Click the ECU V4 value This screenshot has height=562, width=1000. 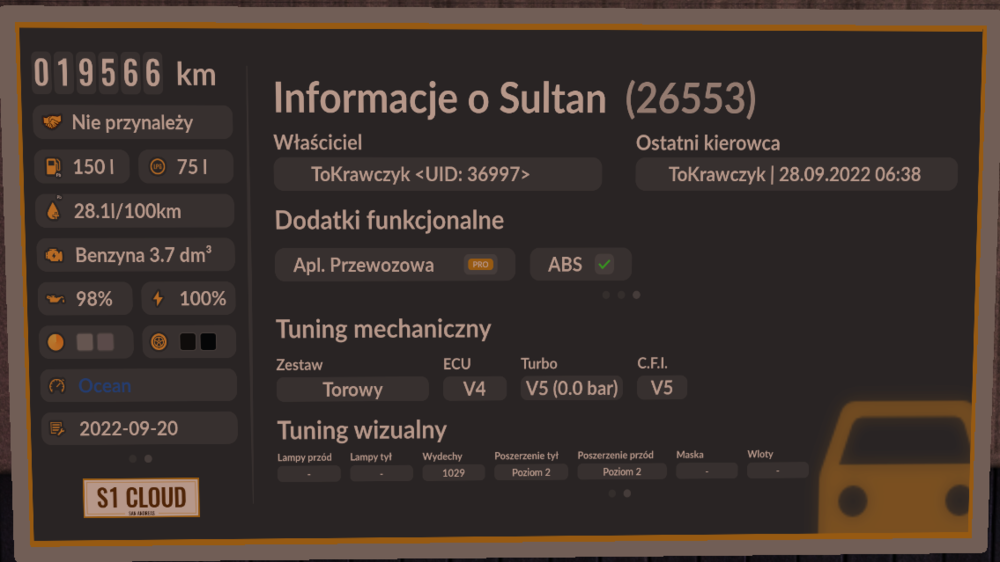click(x=474, y=388)
